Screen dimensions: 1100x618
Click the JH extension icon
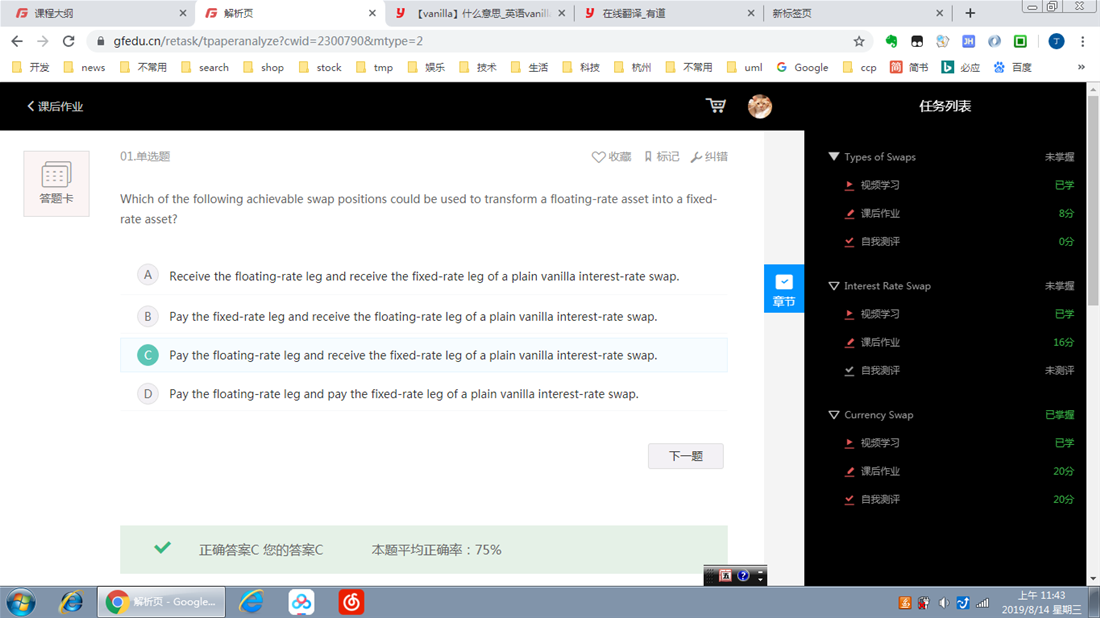coord(968,41)
